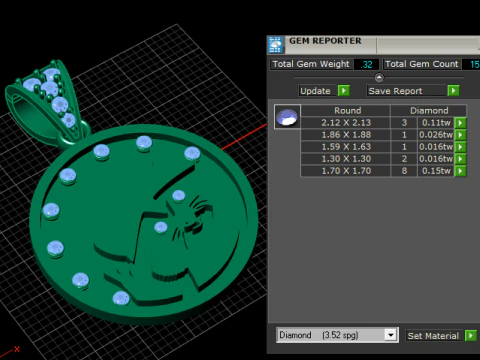Click the green arrow for the 2.12 X 2.13 row
Image resolution: width=480 pixels, height=360 pixels.
click(x=460, y=123)
